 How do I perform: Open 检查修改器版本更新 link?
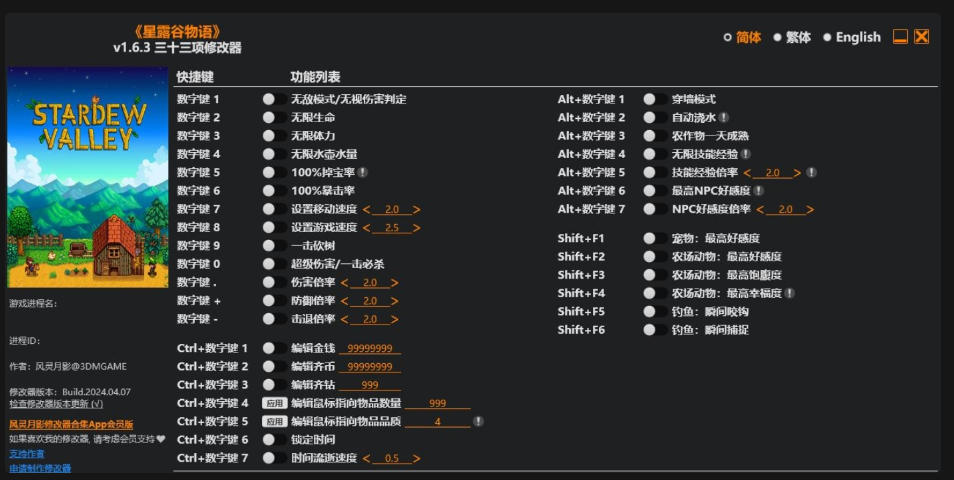56,403
